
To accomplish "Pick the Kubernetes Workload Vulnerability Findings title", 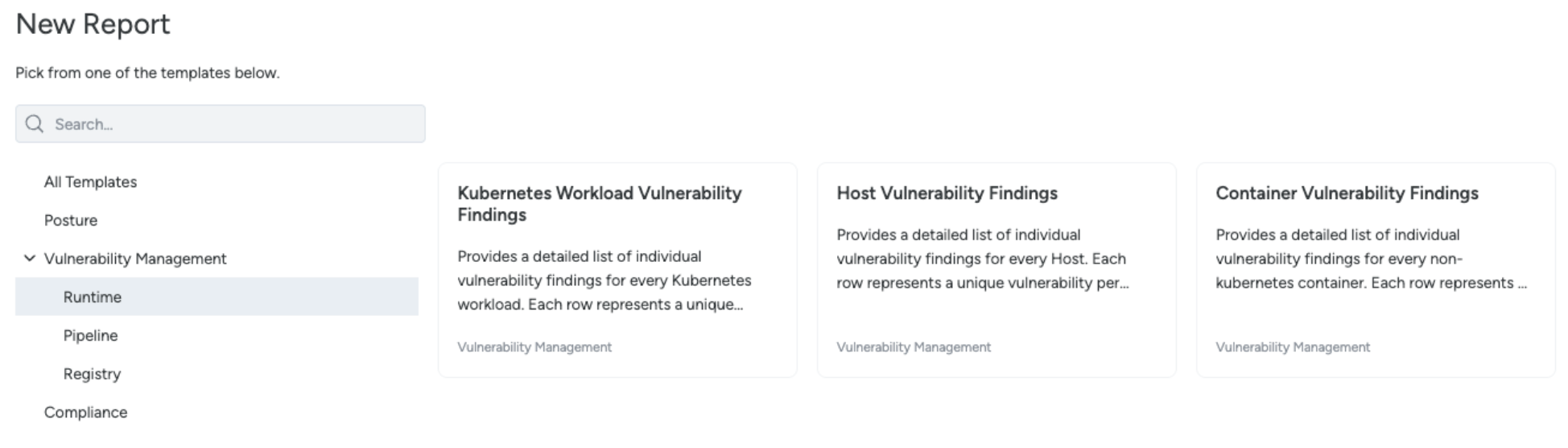I will [600, 204].
